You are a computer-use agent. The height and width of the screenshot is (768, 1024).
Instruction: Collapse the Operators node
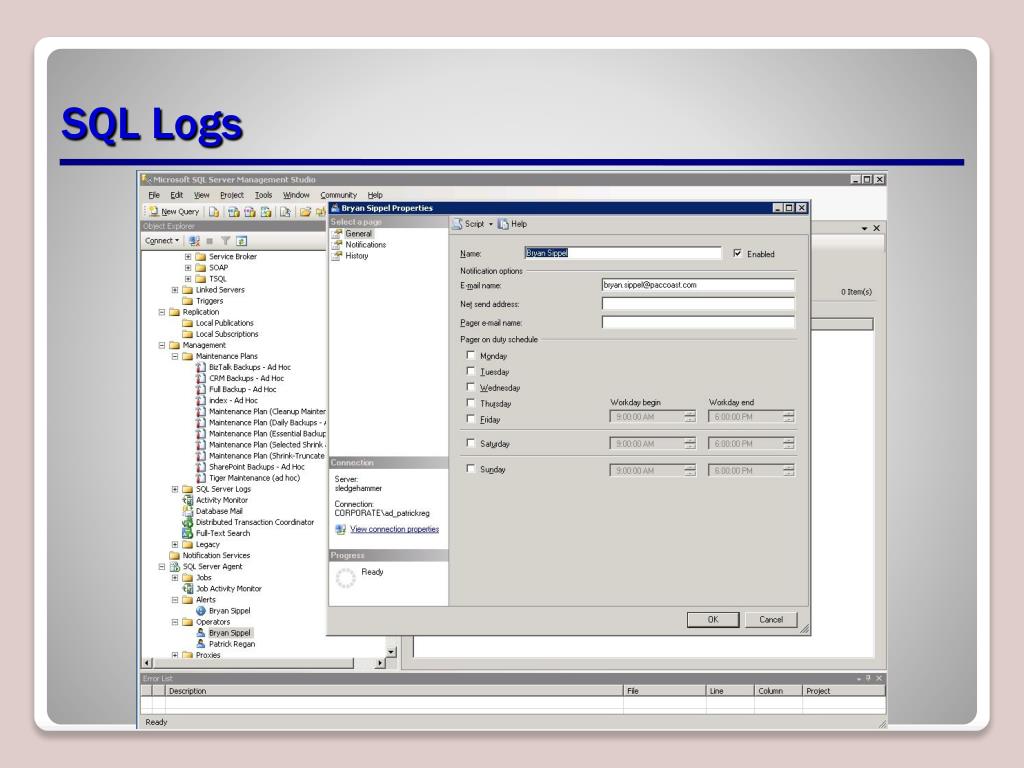tap(175, 622)
